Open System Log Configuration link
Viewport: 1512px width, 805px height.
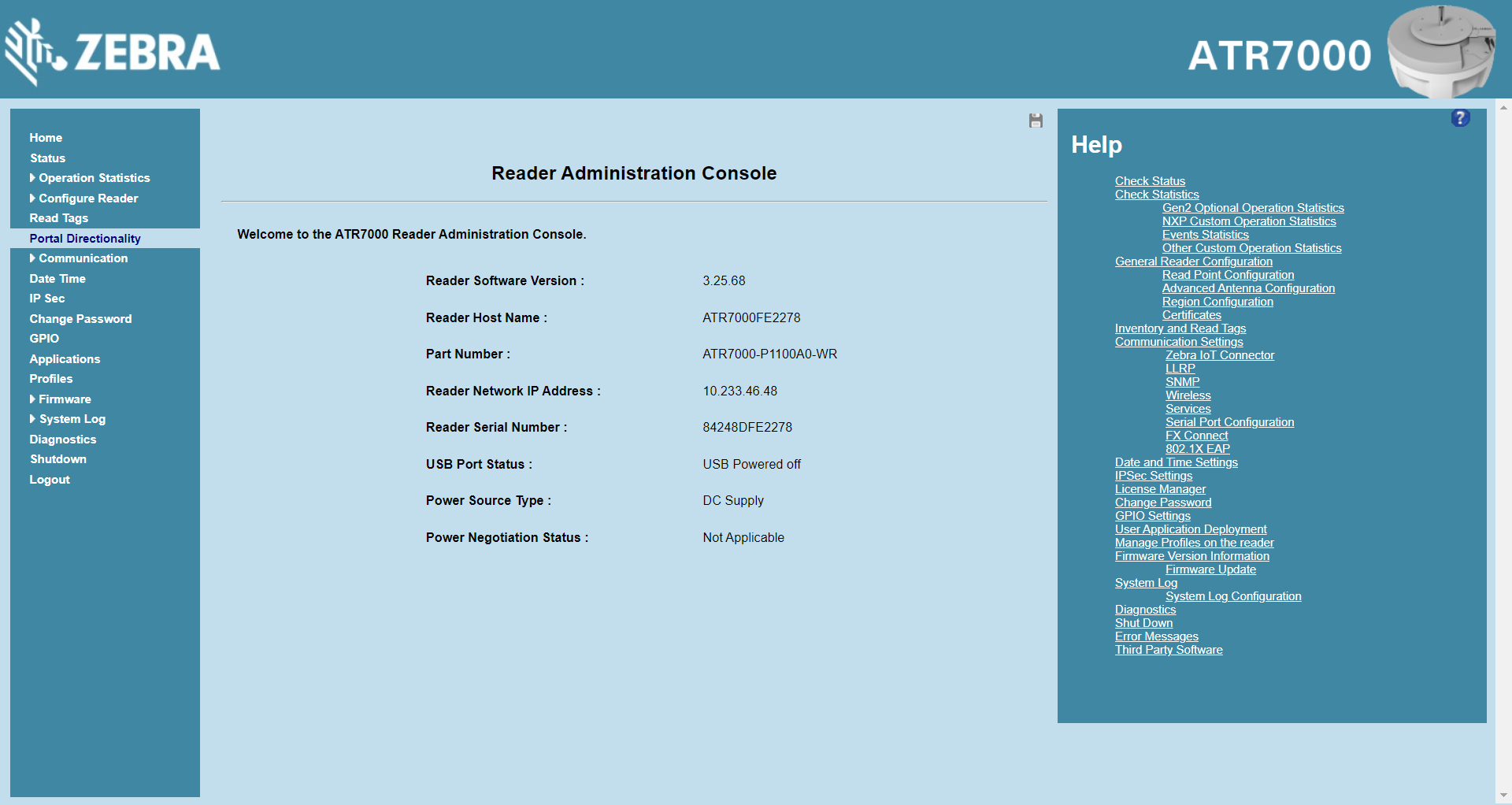pos(1233,596)
